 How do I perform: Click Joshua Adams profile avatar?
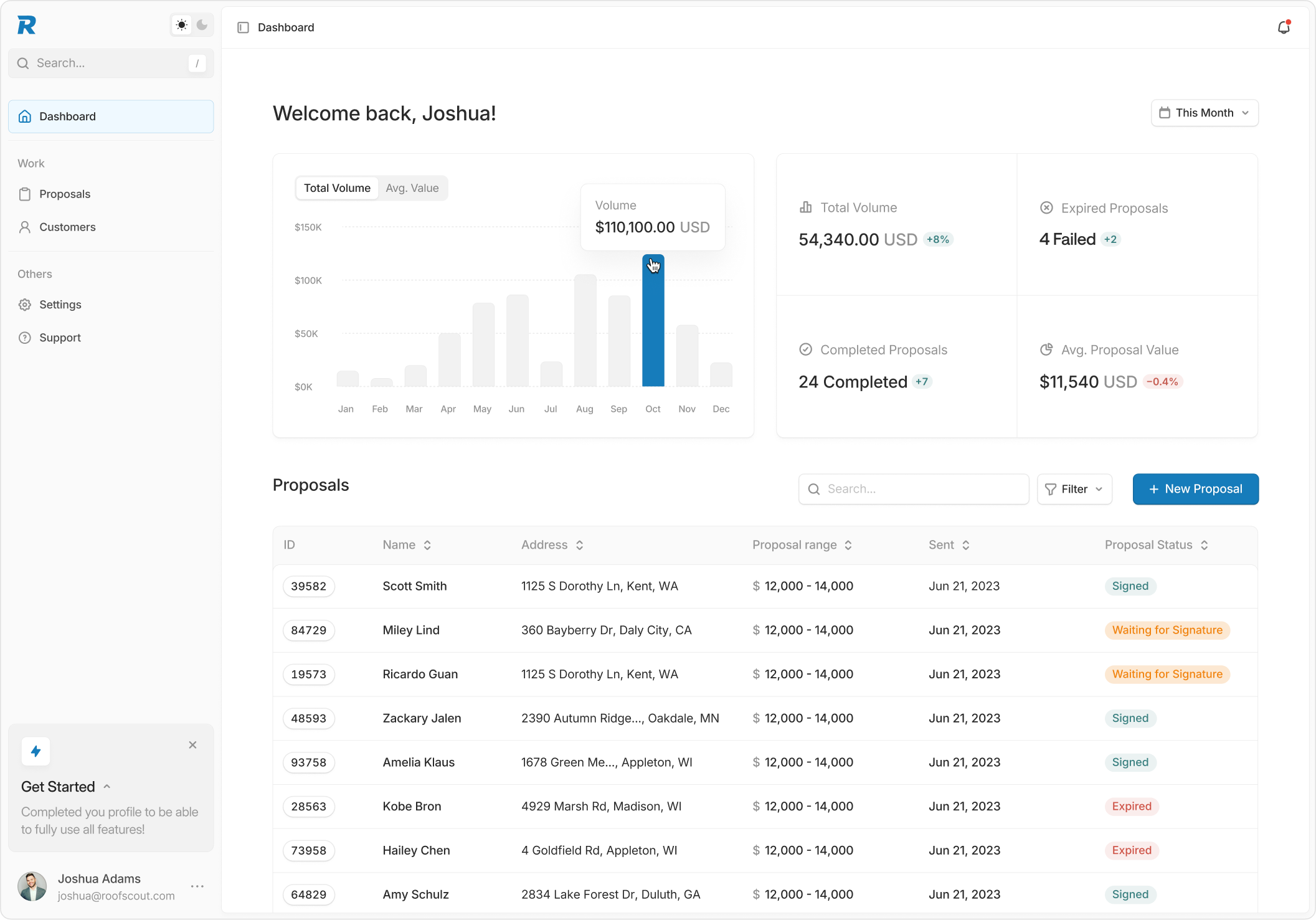pyautogui.click(x=32, y=886)
